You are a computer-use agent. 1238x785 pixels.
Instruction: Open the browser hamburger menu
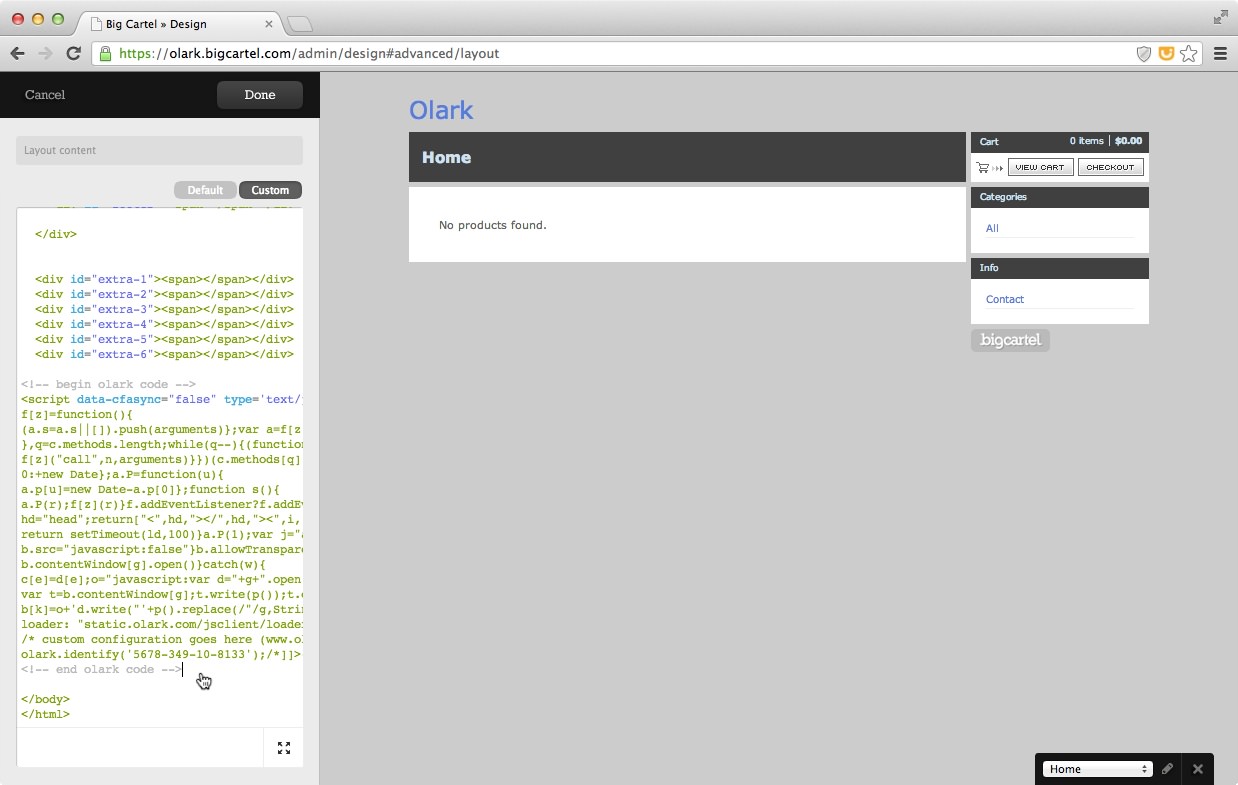point(1220,53)
